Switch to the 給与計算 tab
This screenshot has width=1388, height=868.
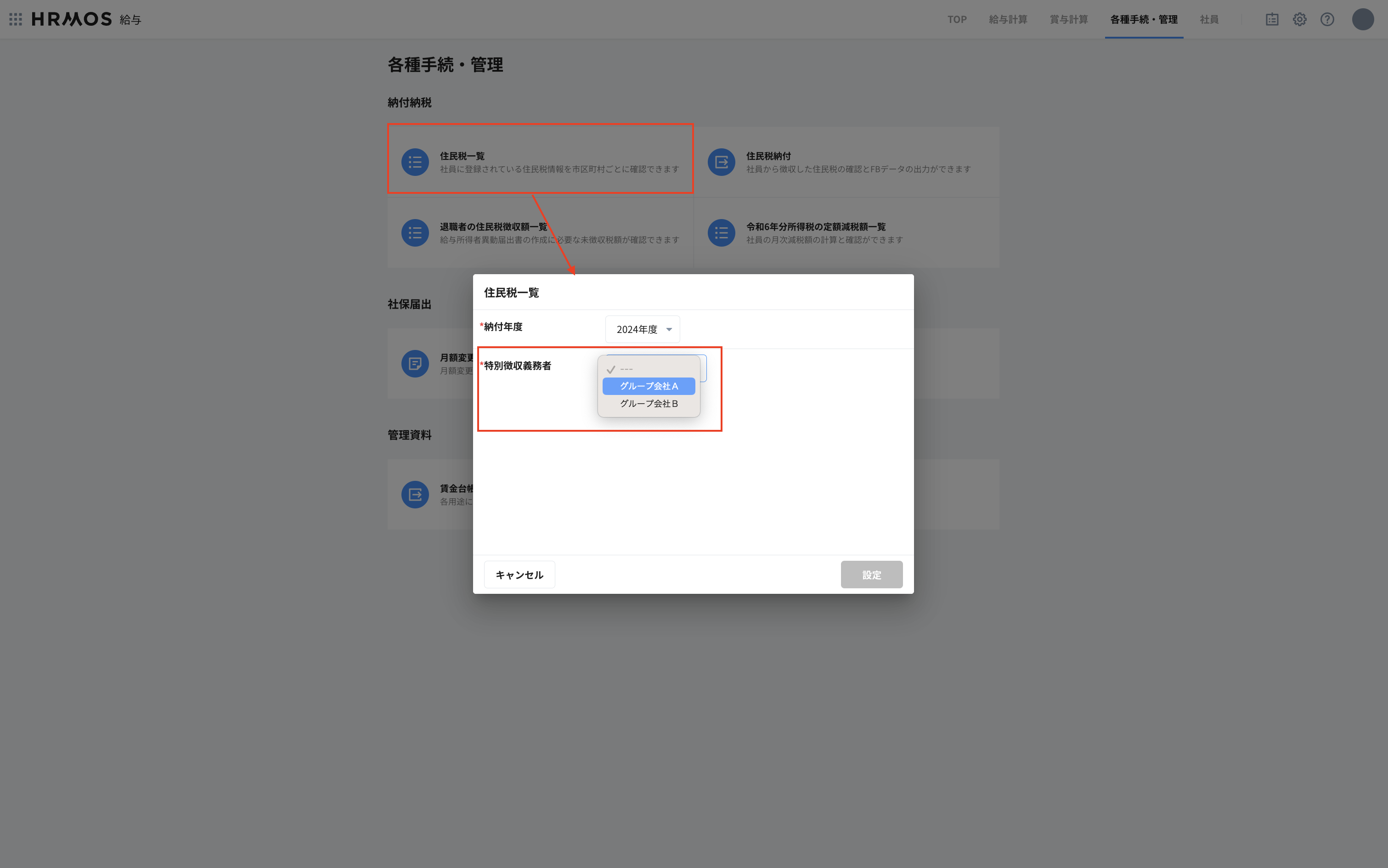pos(1008,19)
